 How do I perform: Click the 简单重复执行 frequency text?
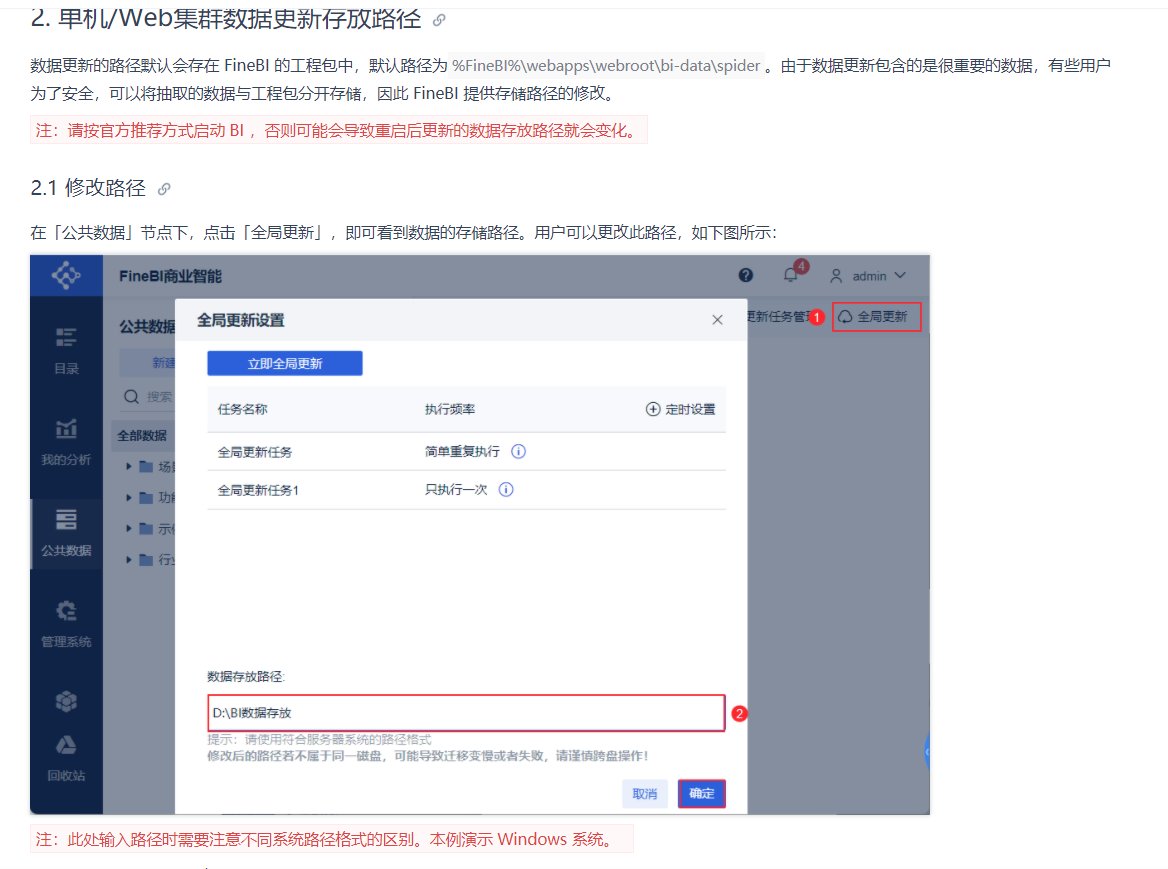[462, 451]
